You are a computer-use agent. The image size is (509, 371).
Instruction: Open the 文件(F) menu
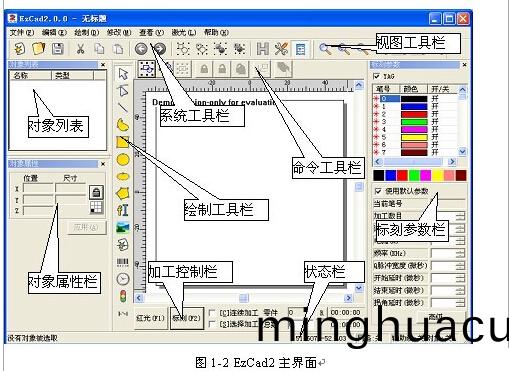click(x=22, y=32)
